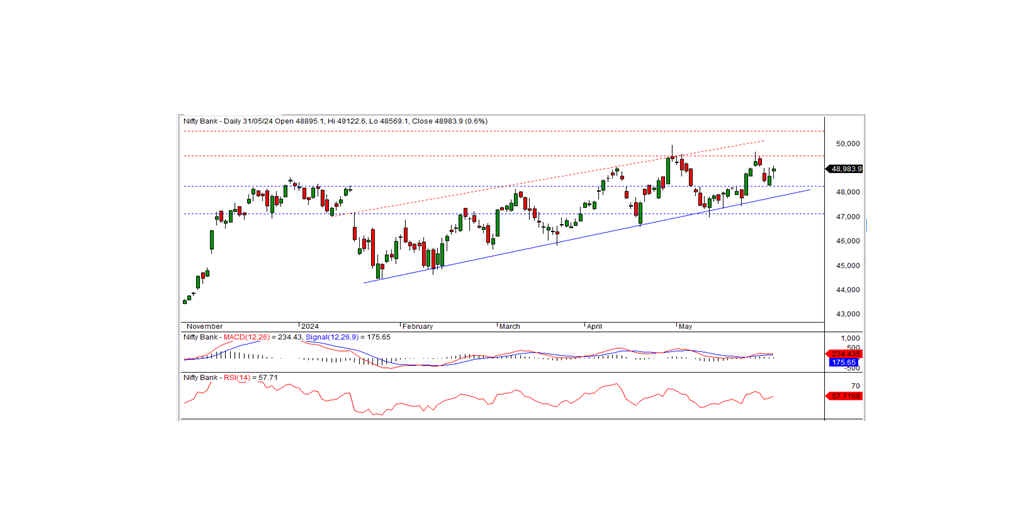
Task: Jump to the April time axis label
Action: pyautogui.click(x=597, y=326)
